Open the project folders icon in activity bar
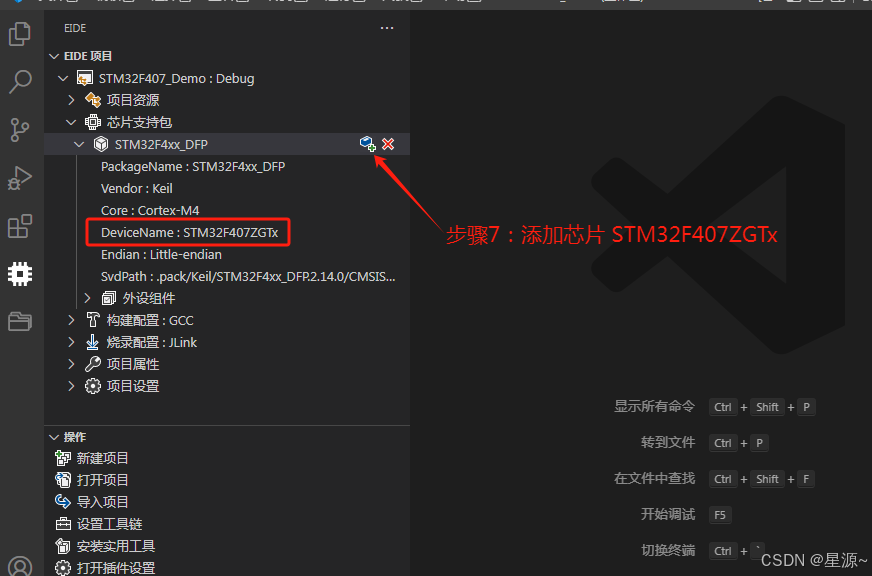872x576 pixels. [20, 321]
